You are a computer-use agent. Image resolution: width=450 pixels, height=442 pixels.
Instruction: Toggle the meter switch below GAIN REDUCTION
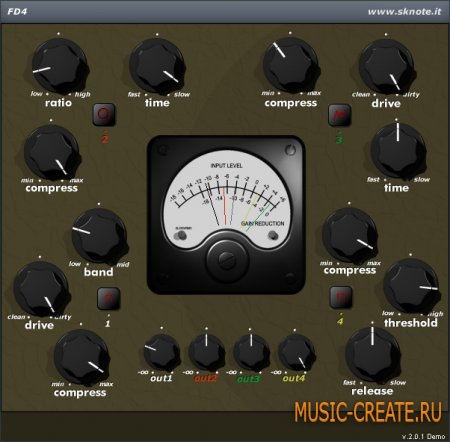pyautogui.click(x=273, y=235)
